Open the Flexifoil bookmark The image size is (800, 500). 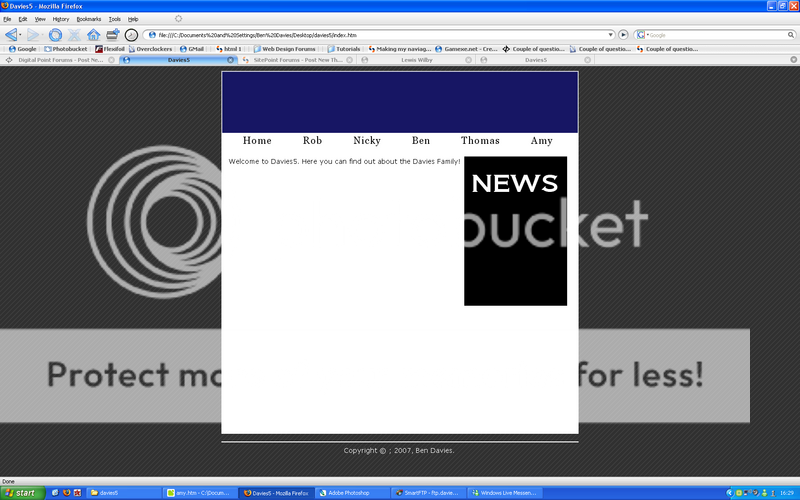[x=109, y=49]
